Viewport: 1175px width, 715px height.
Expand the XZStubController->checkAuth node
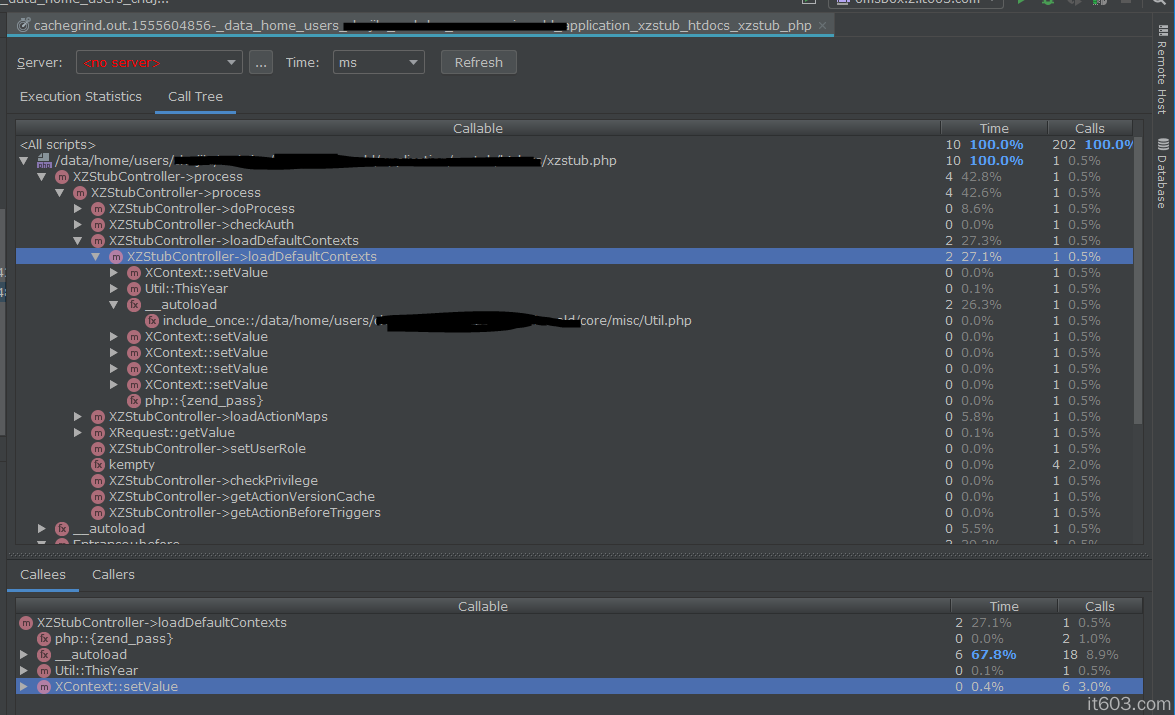(79, 225)
